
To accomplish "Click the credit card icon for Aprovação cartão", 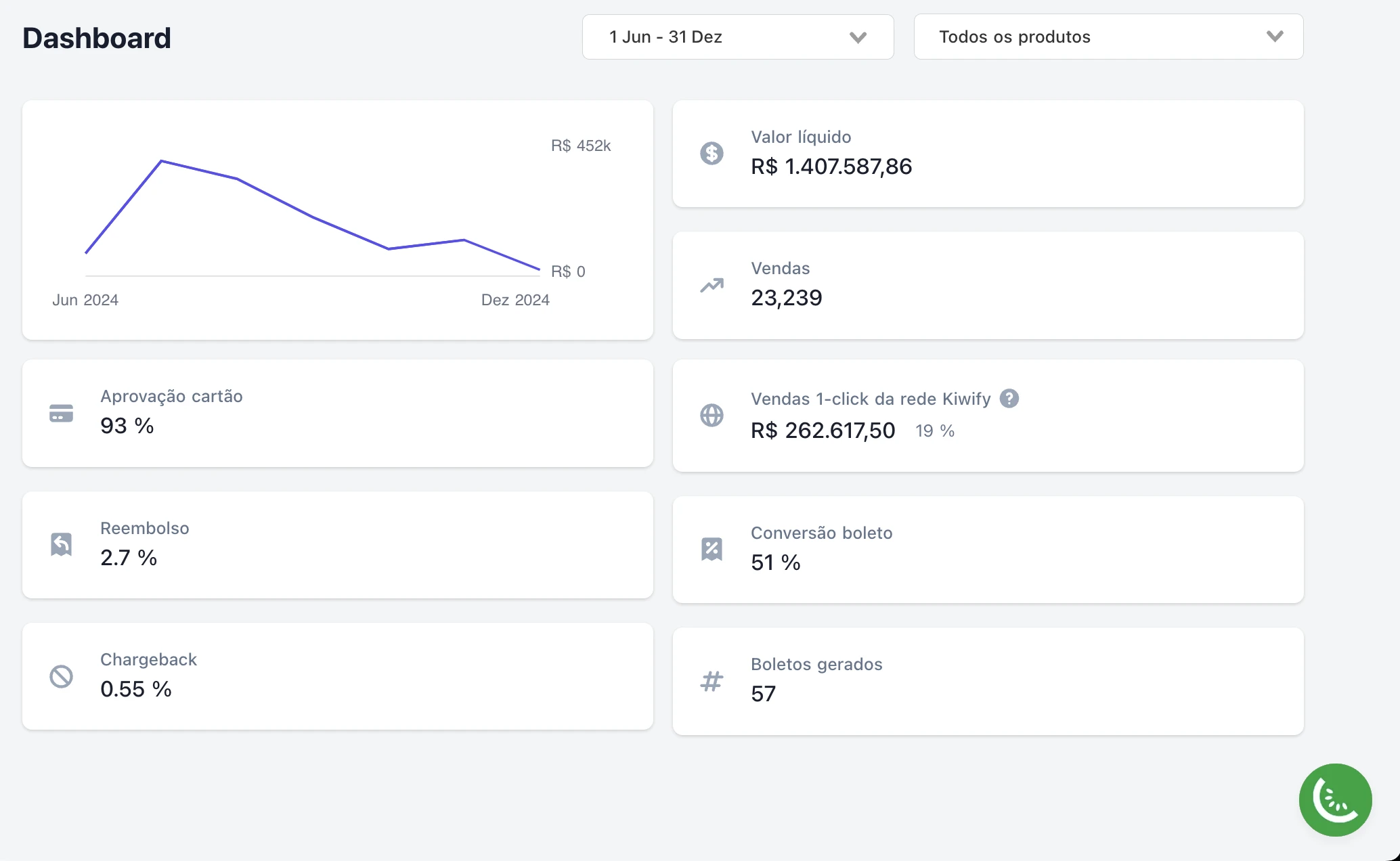I will [x=62, y=413].
